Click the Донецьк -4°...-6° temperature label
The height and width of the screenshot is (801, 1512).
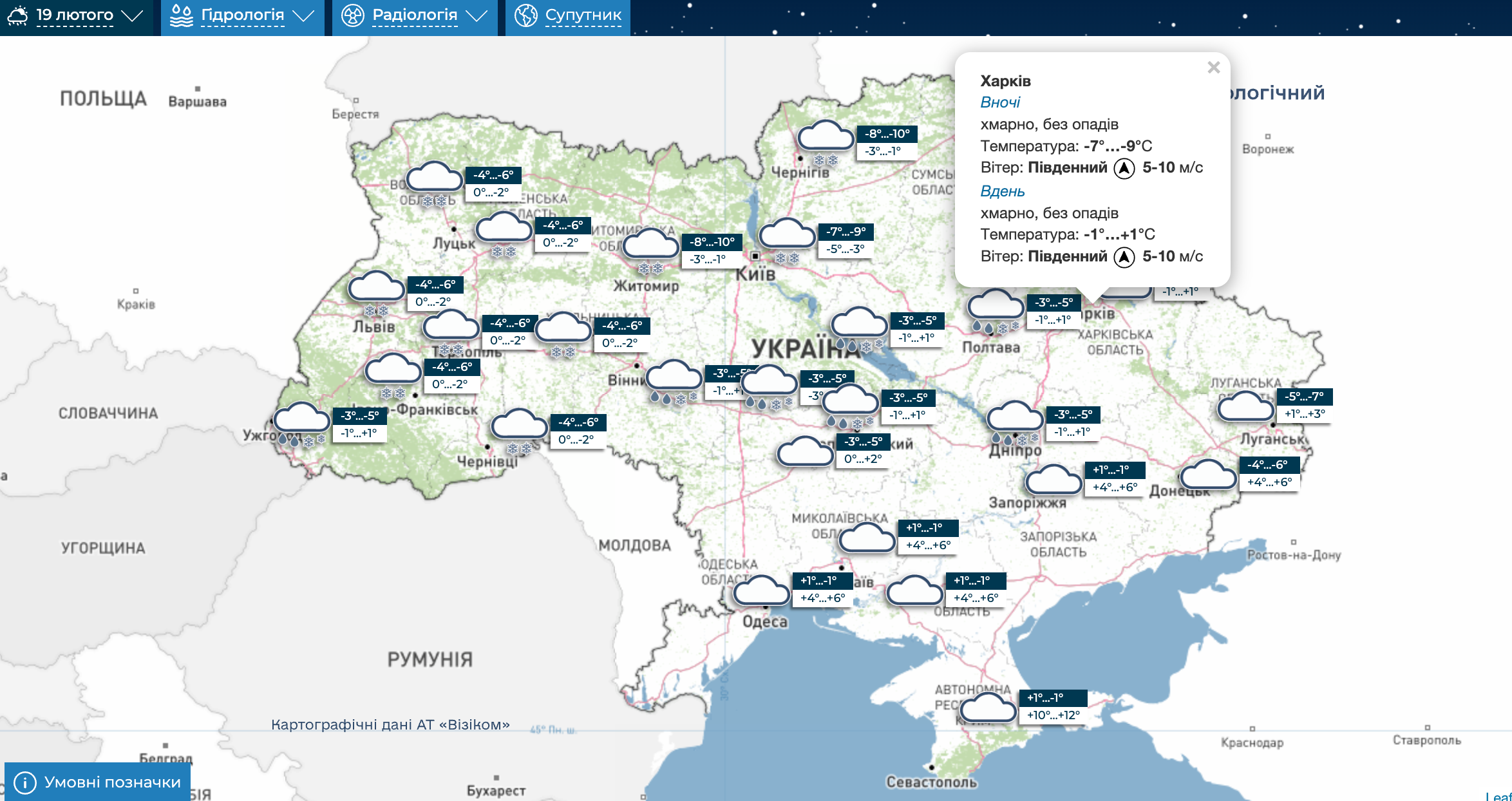pyautogui.click(x=1269, y=464)
